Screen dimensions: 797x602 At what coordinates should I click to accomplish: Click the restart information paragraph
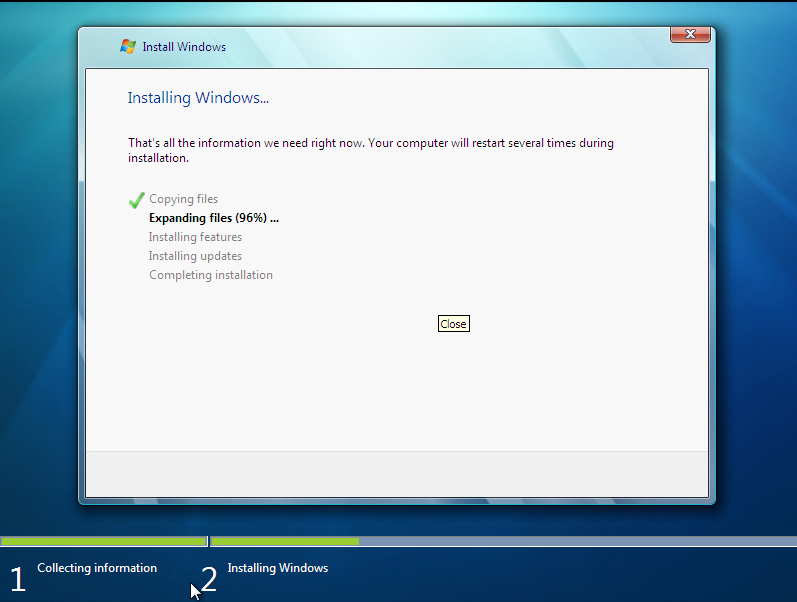click(x=371, y=150)
